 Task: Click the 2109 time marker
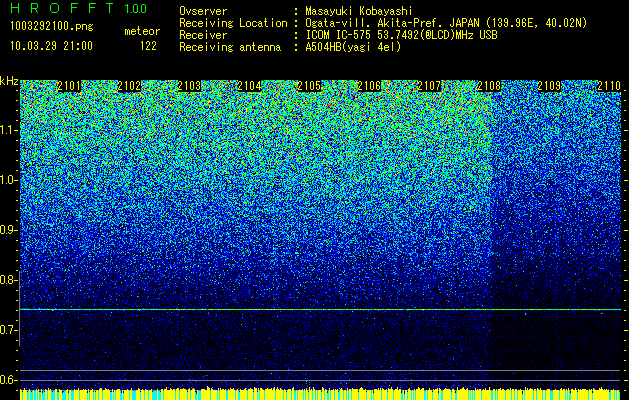pyautogui.click(x=549, y=86)
